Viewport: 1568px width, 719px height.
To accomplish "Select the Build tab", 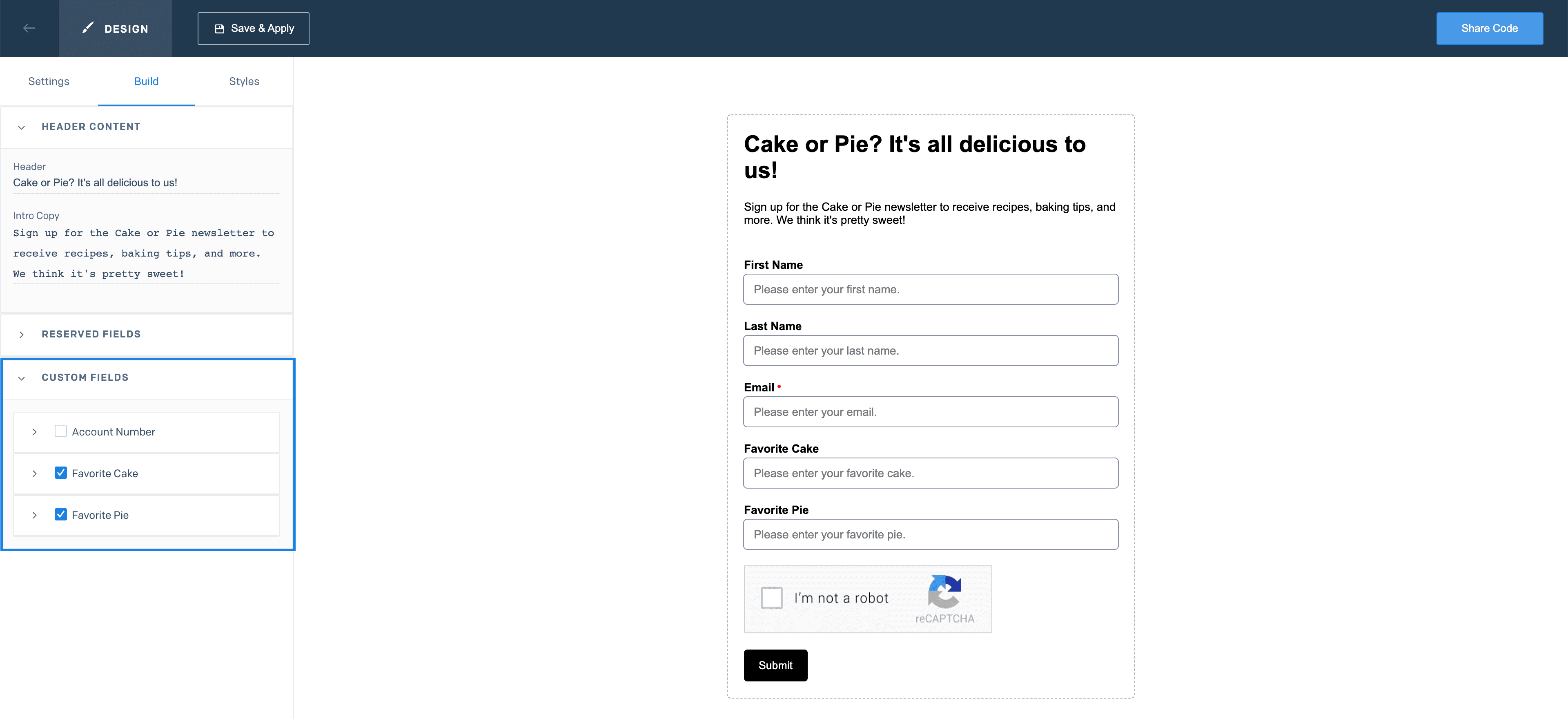I will click(146, 81).
